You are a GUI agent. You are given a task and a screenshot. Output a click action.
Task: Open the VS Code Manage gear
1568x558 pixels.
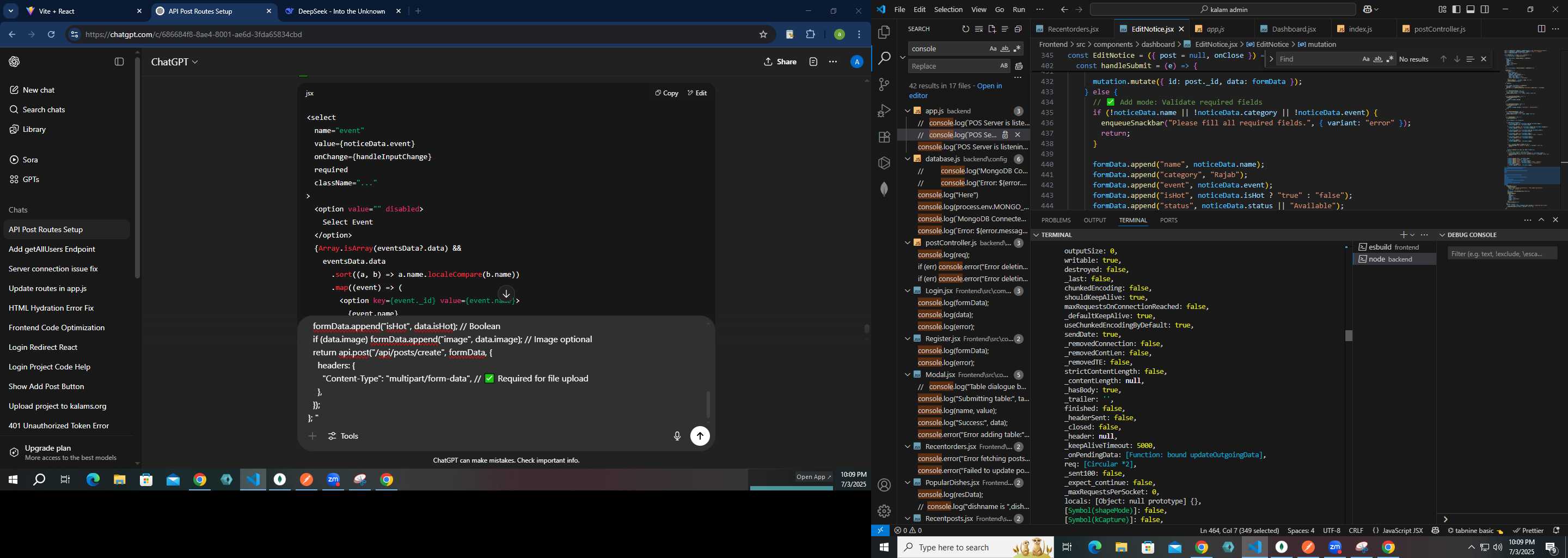(884, 511)
